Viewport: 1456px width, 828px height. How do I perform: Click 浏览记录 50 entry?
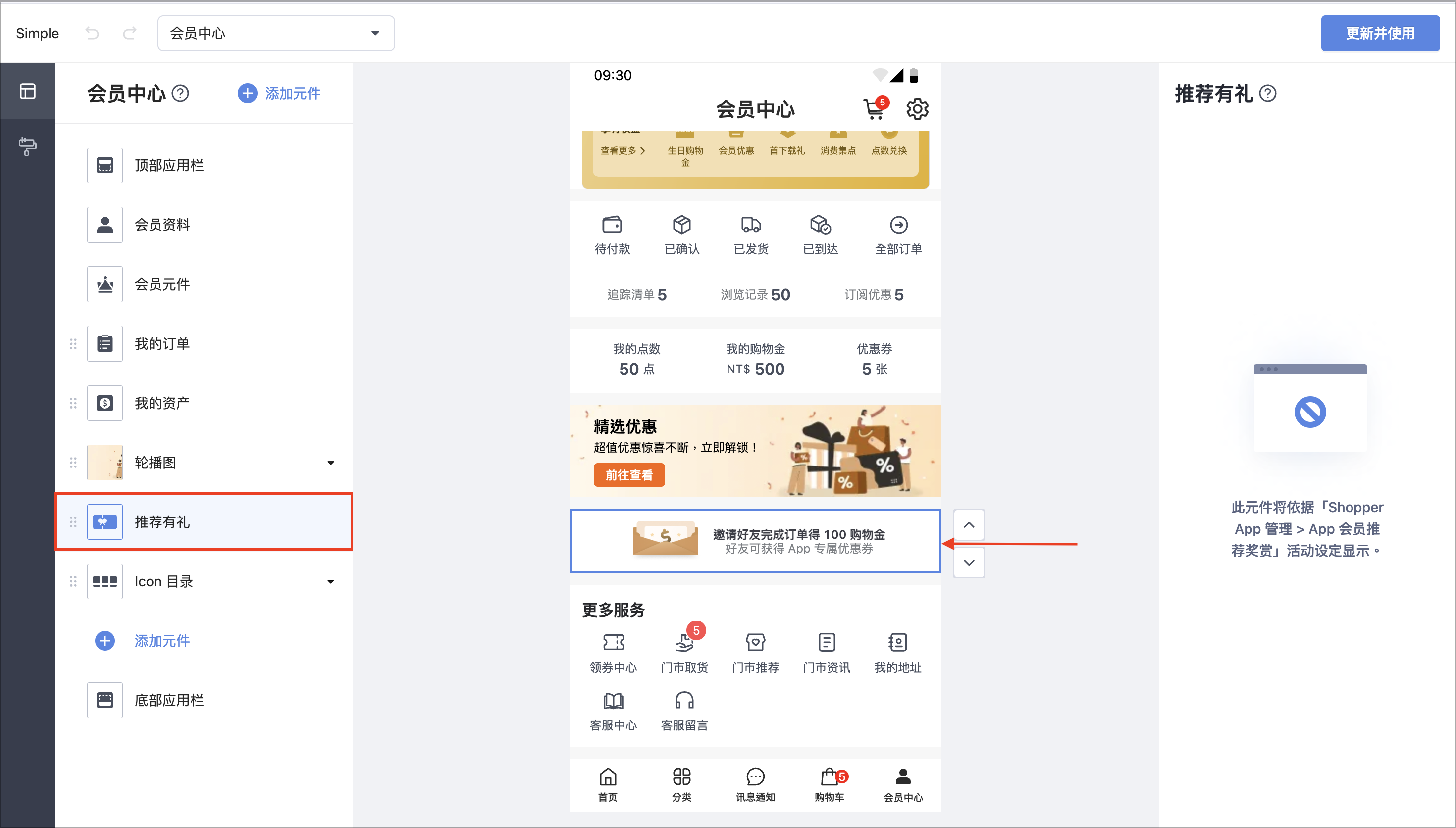[x=756, y=294]
